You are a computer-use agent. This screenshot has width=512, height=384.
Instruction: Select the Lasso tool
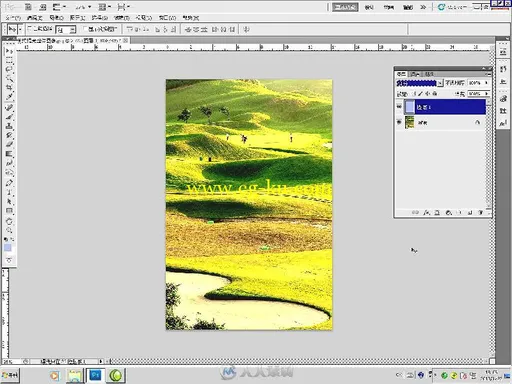click(x=9, y=69)
